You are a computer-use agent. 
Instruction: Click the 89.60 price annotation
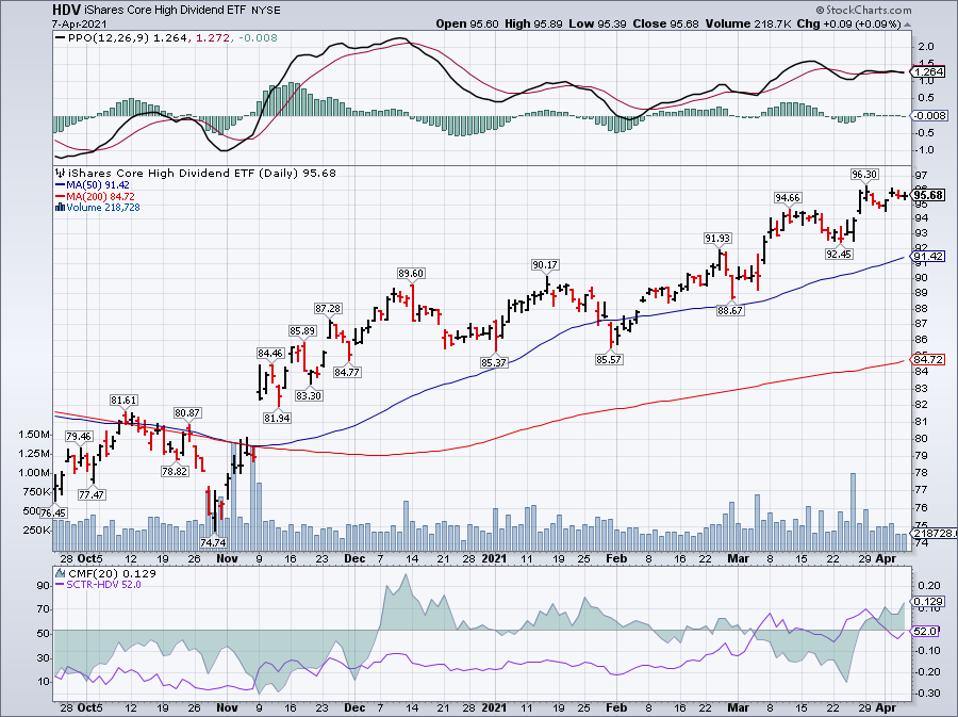[x=411, y=273]
